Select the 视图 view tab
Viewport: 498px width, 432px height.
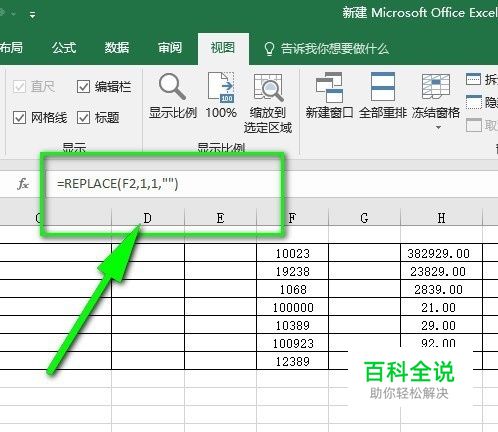pyautogui.click(x=223, y=48)
